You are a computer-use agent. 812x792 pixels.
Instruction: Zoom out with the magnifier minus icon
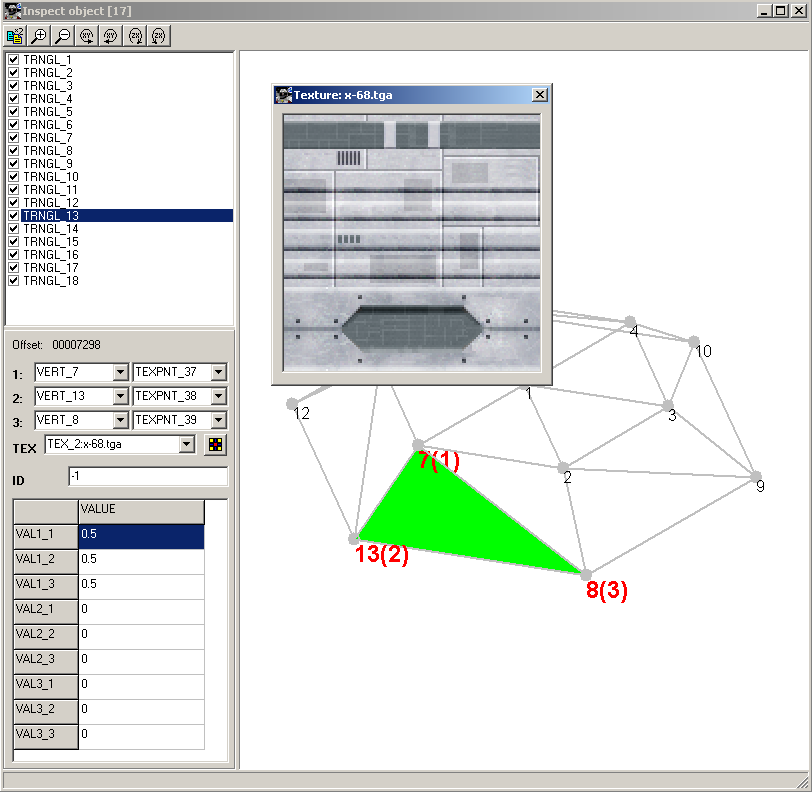pos(62,36)
